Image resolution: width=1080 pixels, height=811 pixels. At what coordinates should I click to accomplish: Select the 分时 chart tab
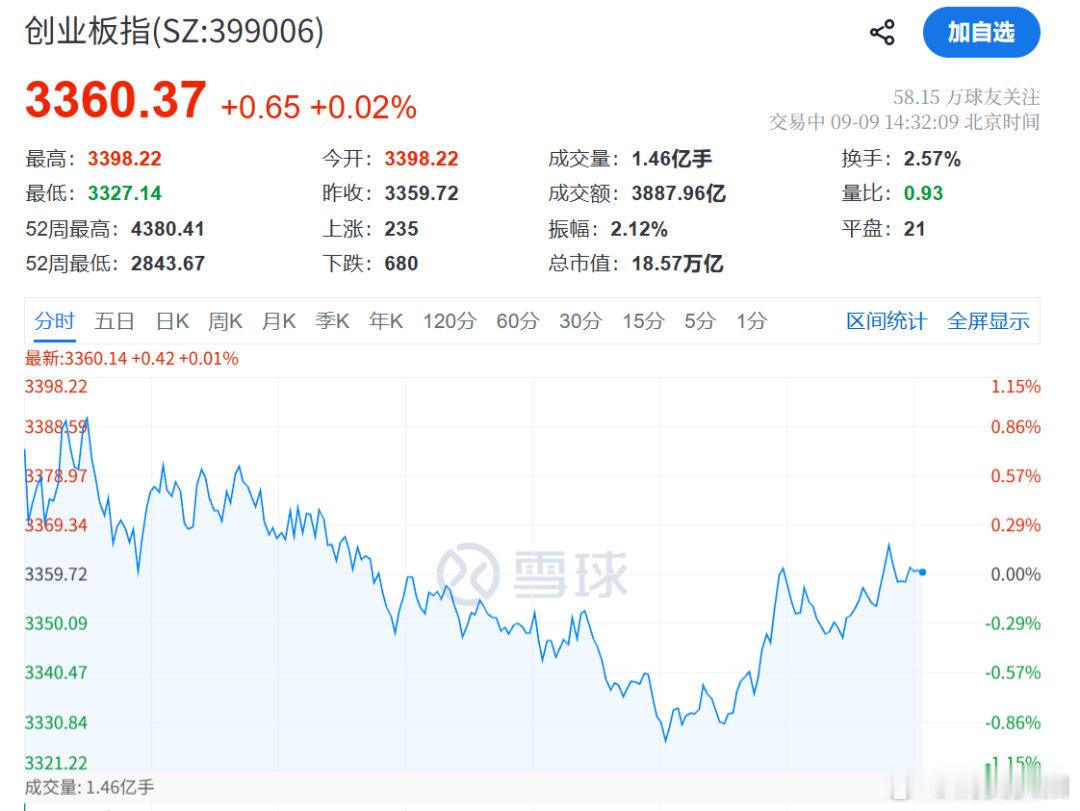[54, 321]
